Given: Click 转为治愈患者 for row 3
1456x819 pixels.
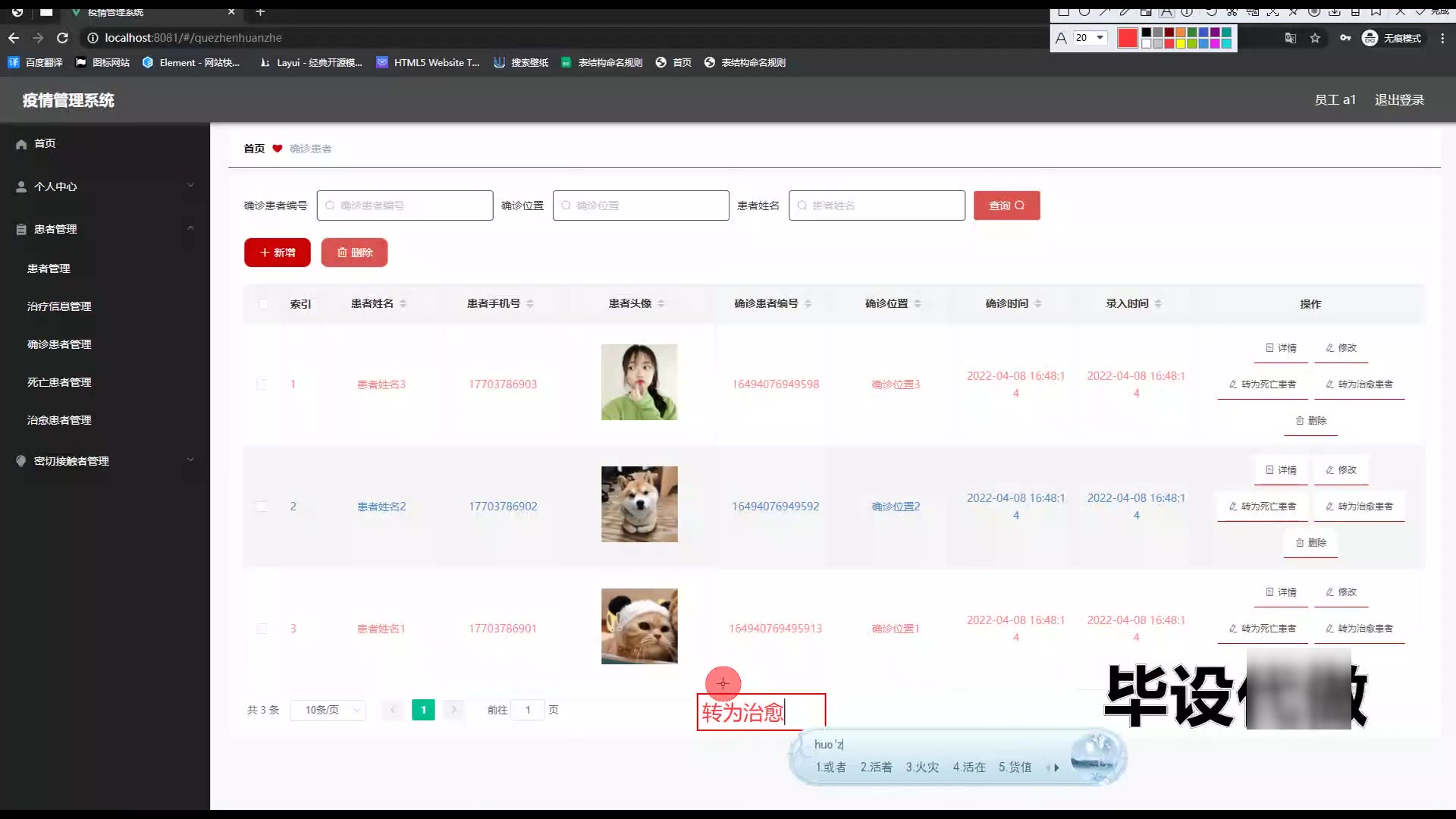Looking at the screenshot, I should 1359,629.
